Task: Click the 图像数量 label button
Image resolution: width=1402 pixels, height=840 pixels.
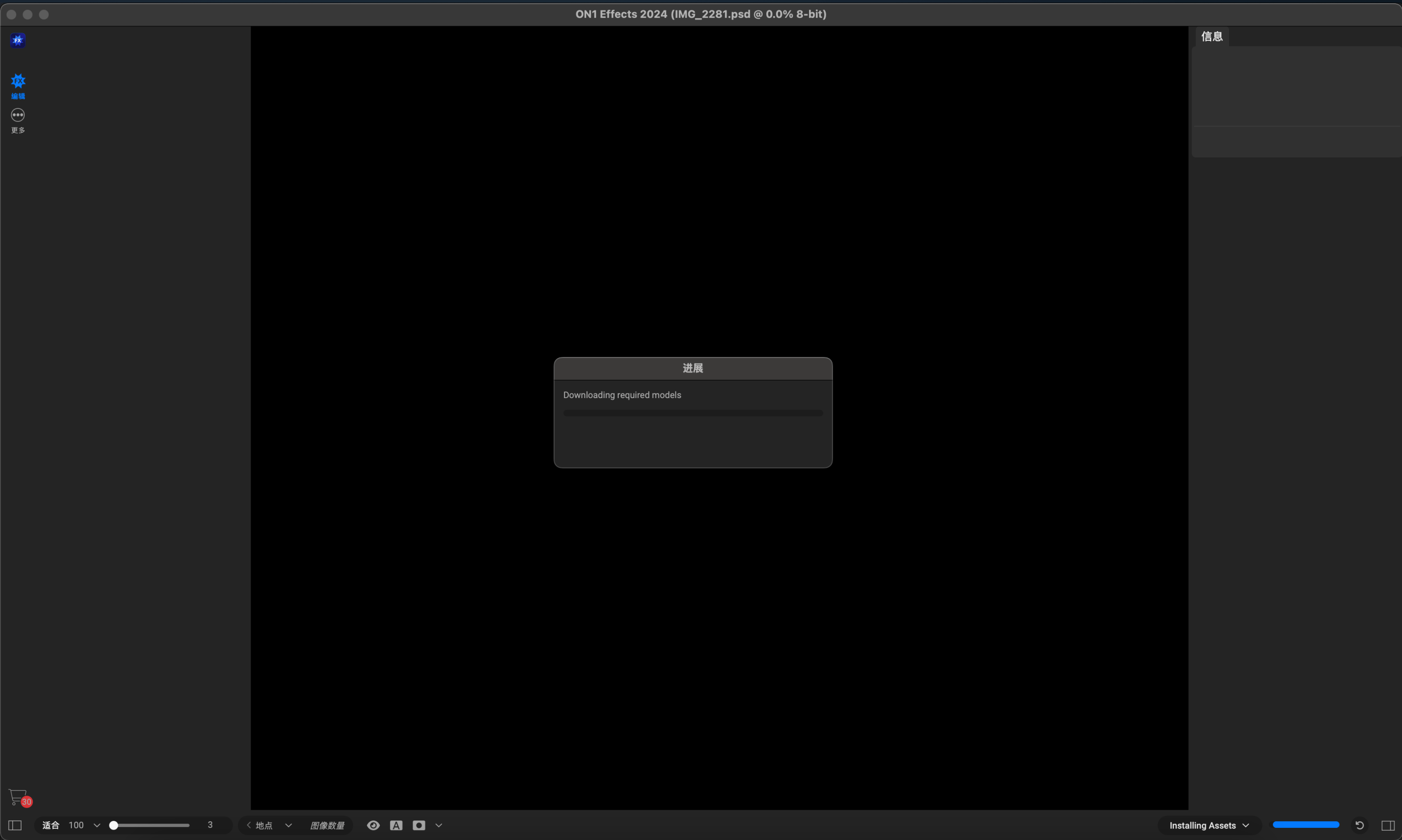Action: point(327,825)
